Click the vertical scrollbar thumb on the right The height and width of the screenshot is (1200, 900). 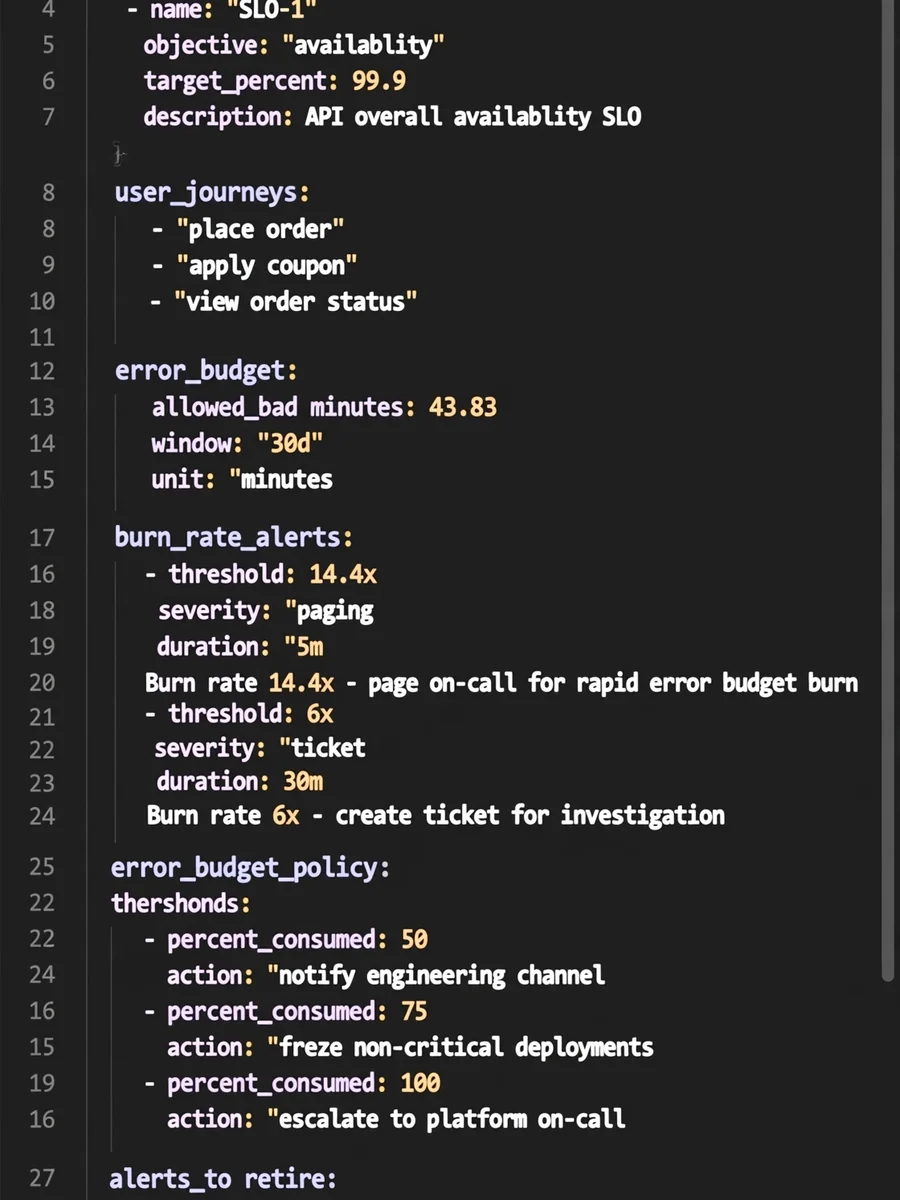(889, 490)
